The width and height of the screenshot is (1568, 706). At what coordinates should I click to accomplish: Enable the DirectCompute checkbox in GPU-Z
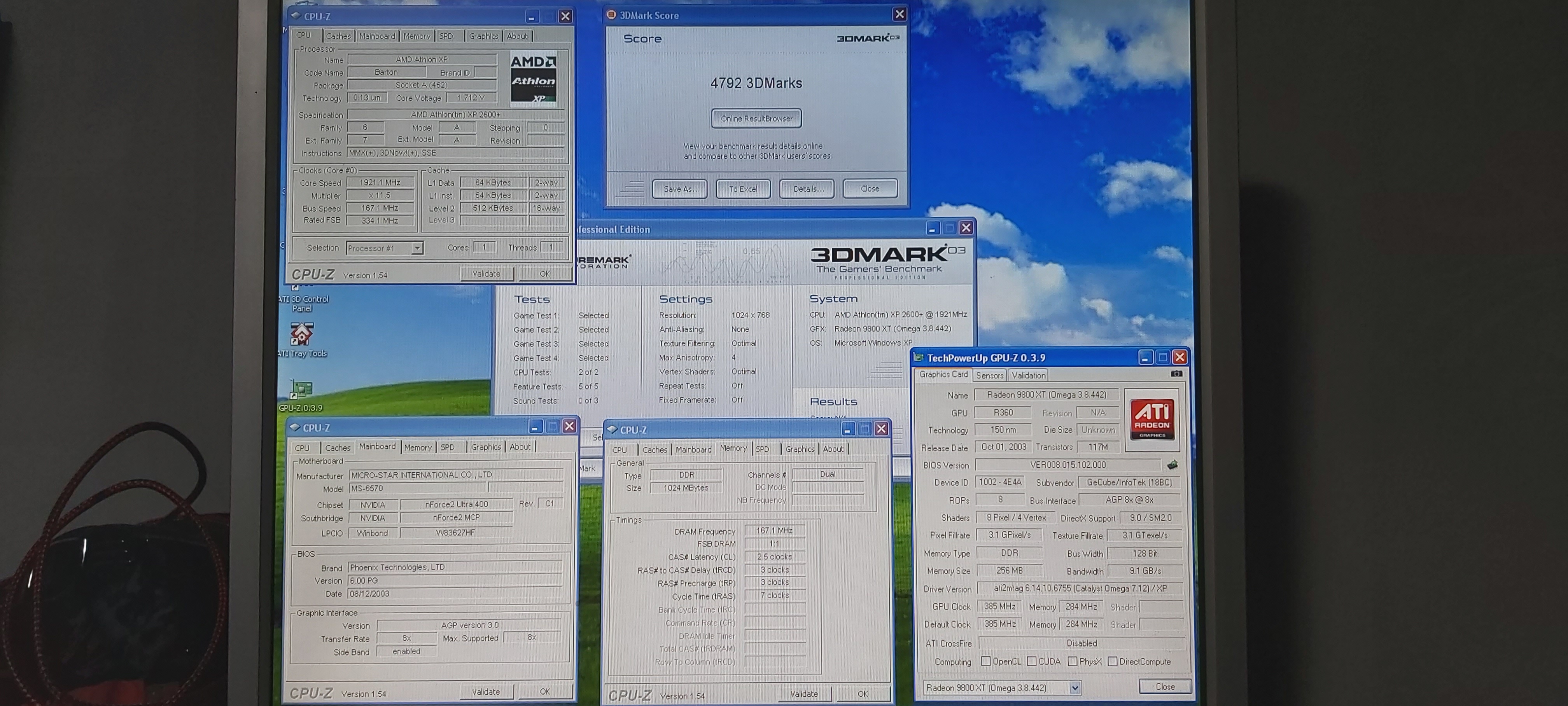point(1113,661)
